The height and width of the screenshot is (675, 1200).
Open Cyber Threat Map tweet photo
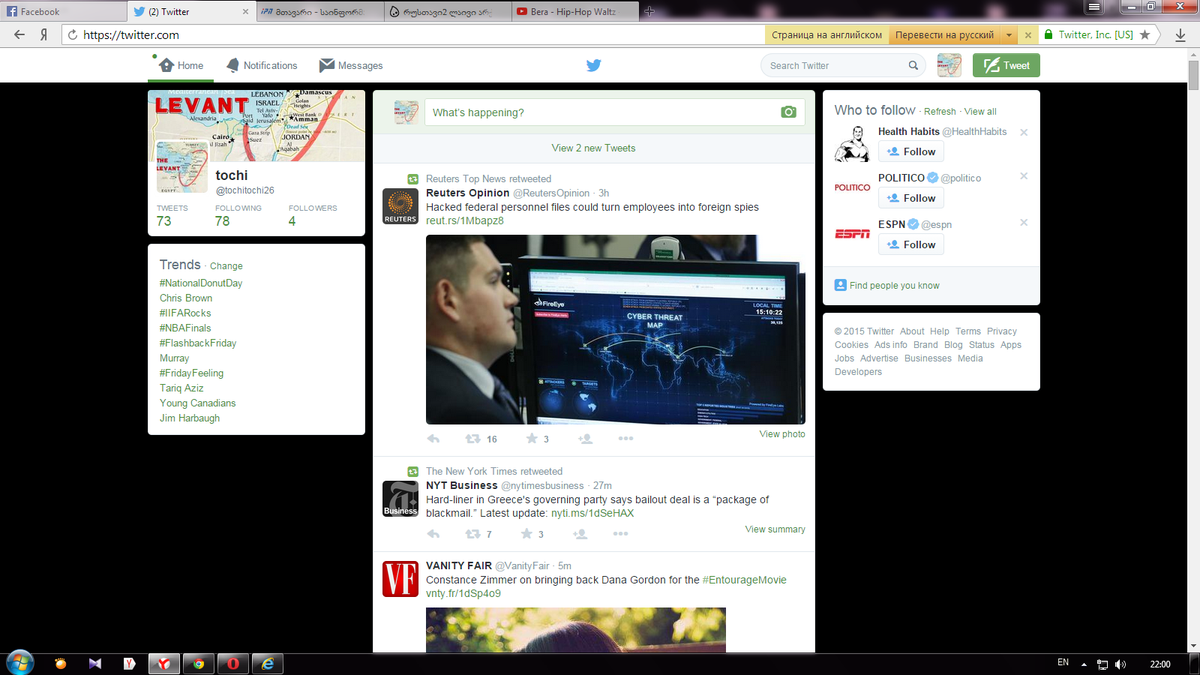pos(615,330)
